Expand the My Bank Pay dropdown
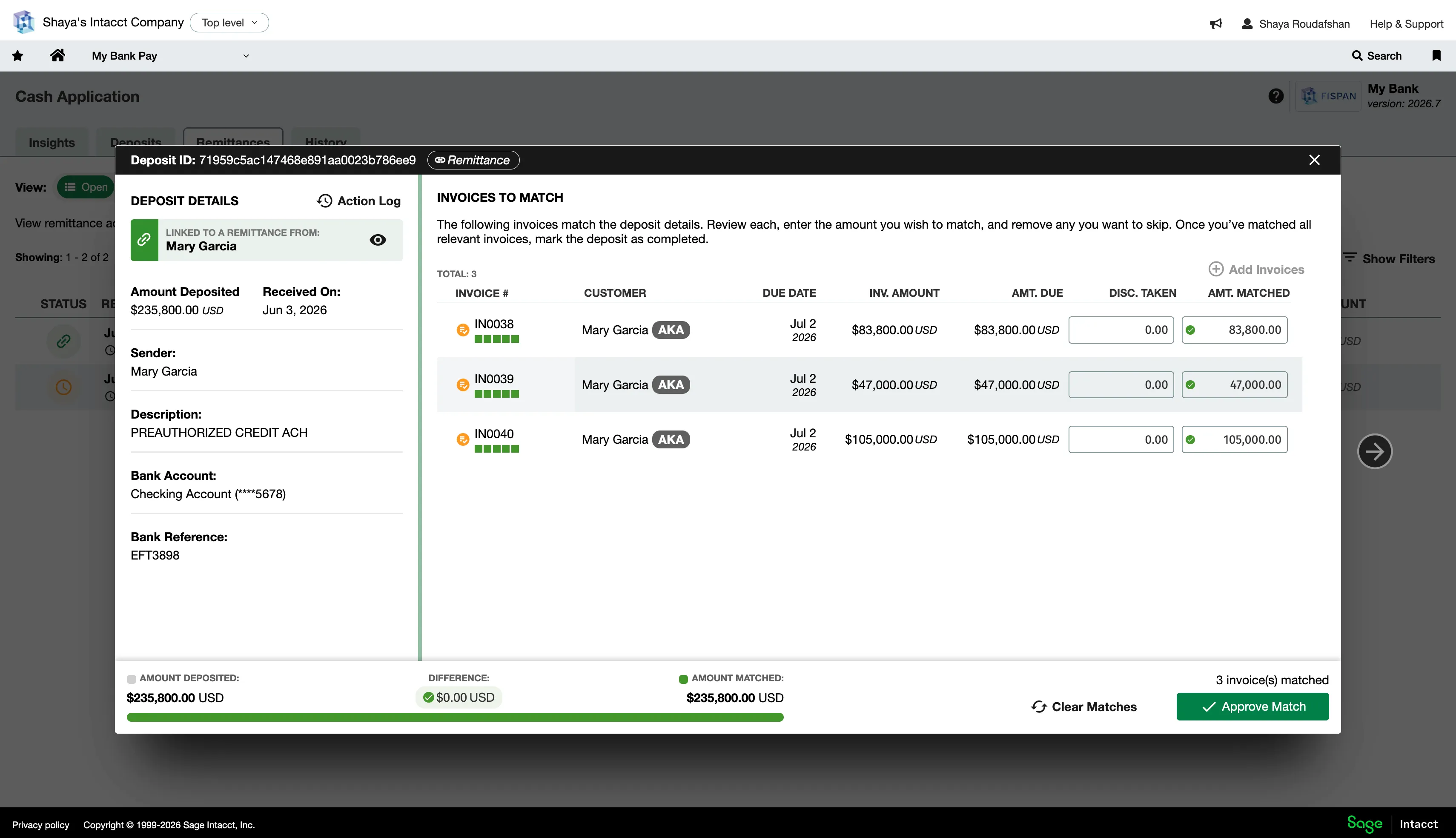 coord(170,56)
